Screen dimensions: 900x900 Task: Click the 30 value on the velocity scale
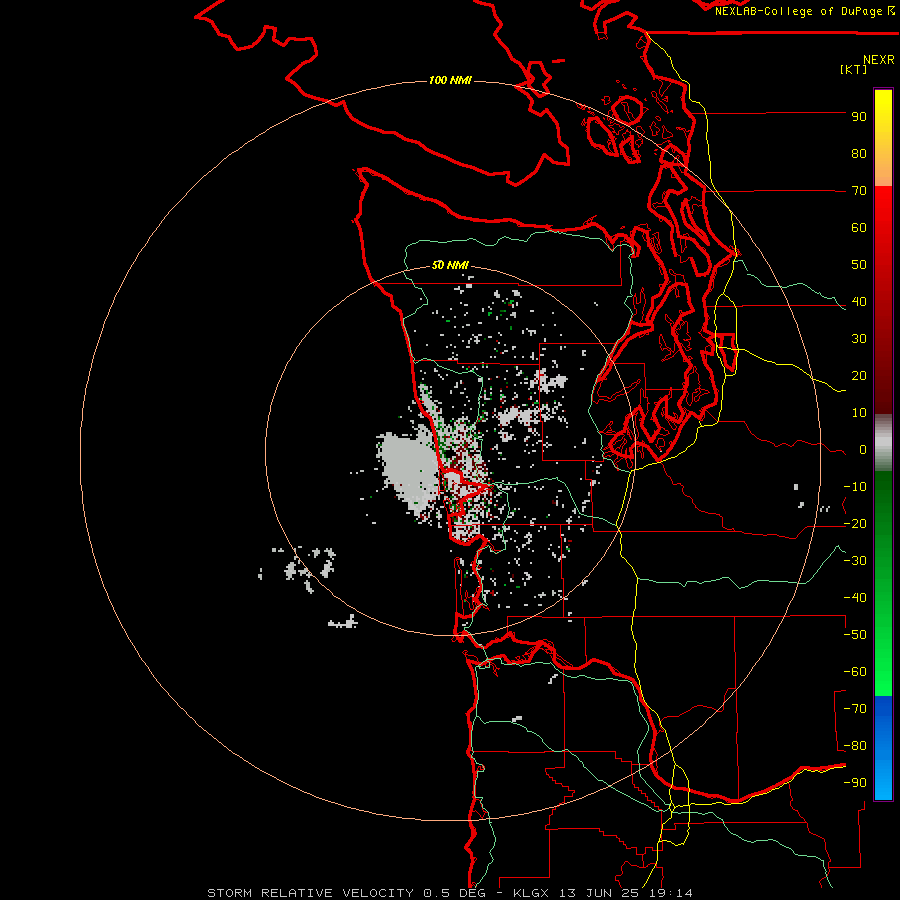click(859, 339)
